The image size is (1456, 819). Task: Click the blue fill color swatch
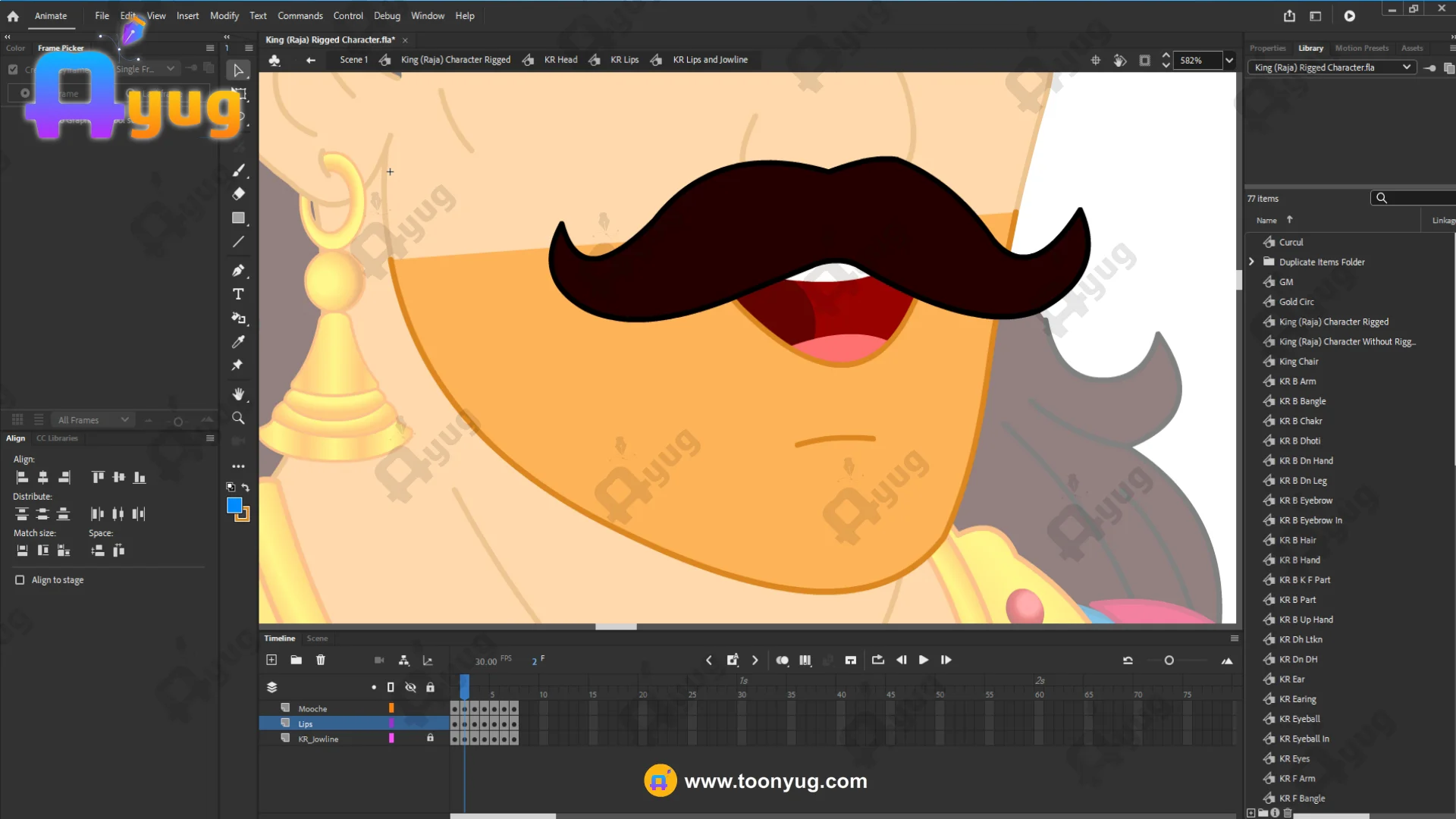point(234,506)
